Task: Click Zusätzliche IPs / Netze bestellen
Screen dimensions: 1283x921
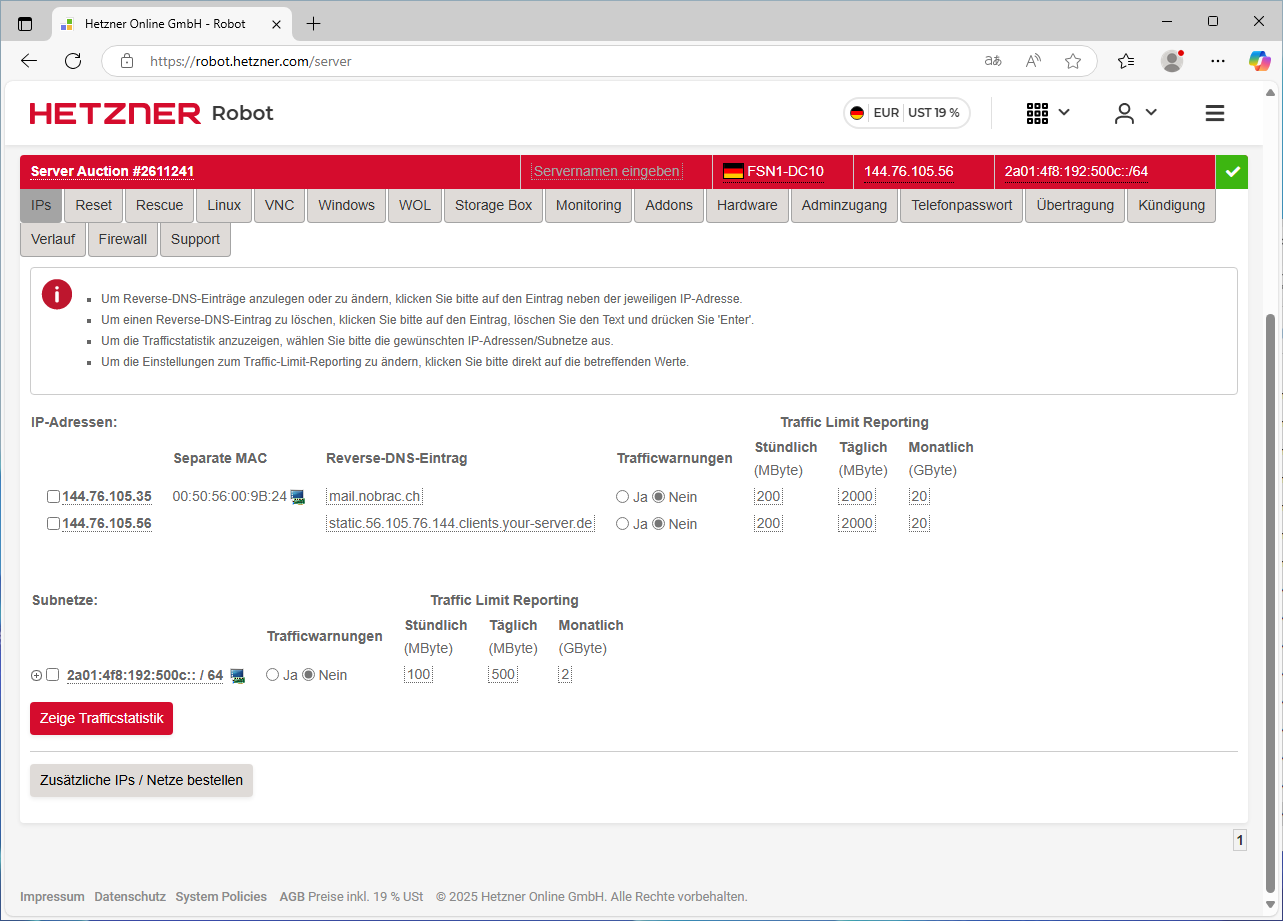Action: (141, 780)
